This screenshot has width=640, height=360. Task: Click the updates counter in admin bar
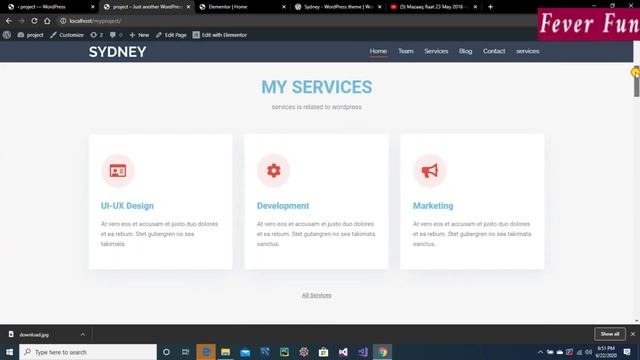click(97, 35)
